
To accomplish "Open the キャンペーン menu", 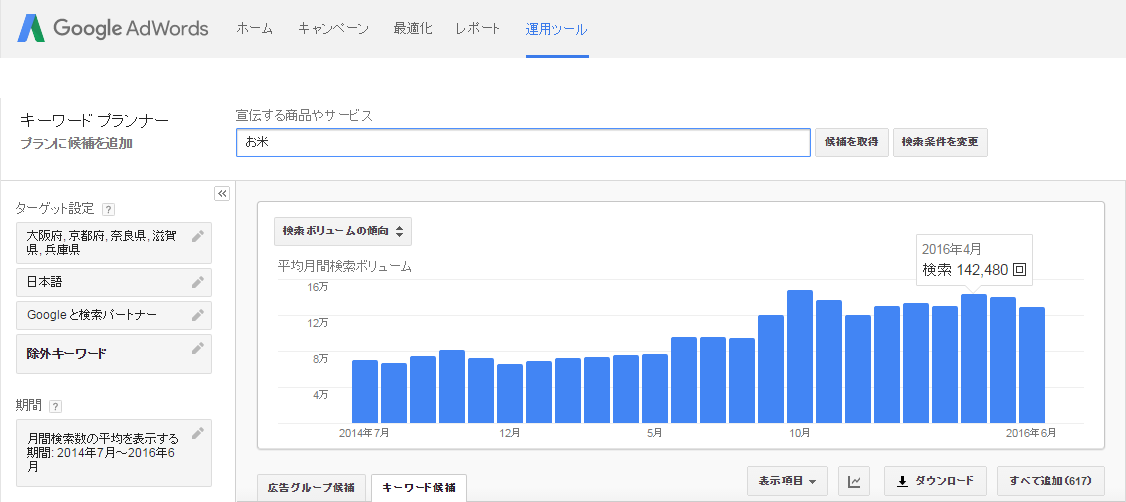I will (333, 29).
